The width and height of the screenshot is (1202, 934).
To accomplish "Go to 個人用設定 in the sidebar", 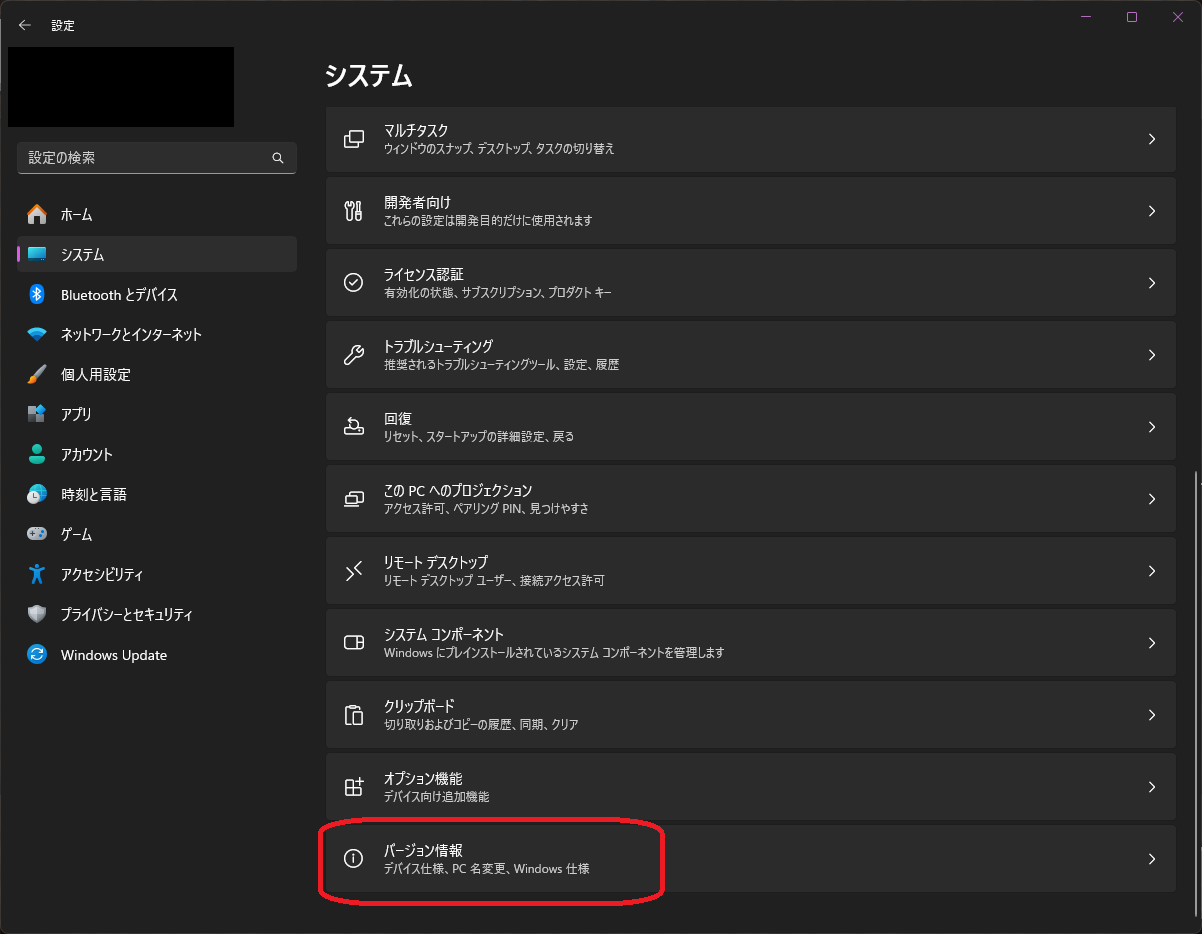I will pos(96,374).
